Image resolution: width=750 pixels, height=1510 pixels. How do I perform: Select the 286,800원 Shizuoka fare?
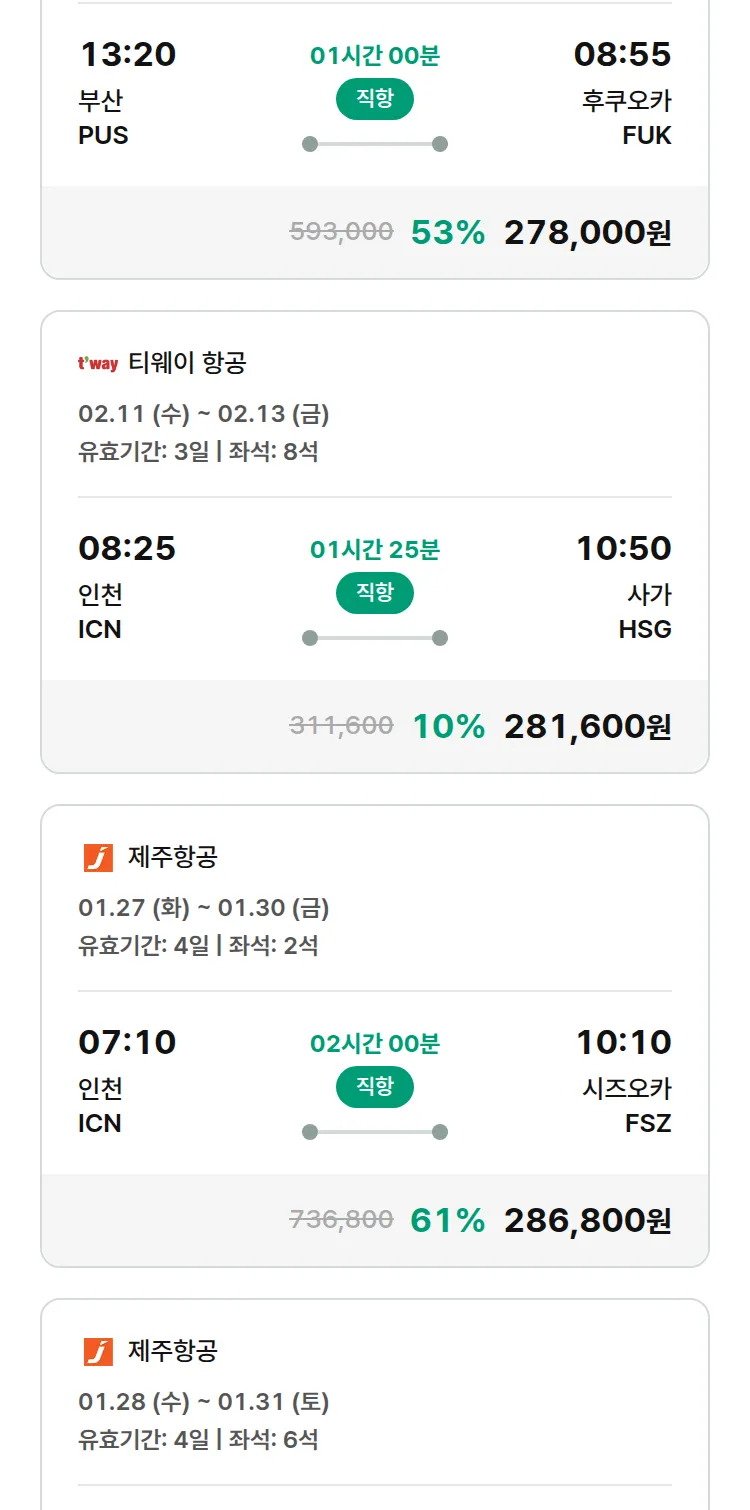pos(587,1221)
